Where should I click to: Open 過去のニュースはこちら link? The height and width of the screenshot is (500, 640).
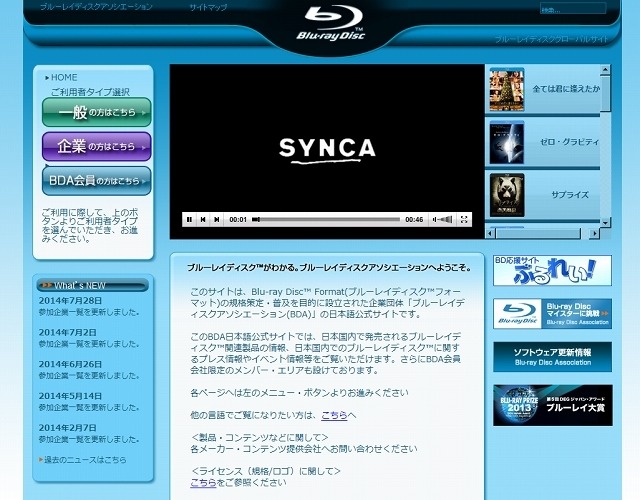pyautogui.click(x=83, y=460)
